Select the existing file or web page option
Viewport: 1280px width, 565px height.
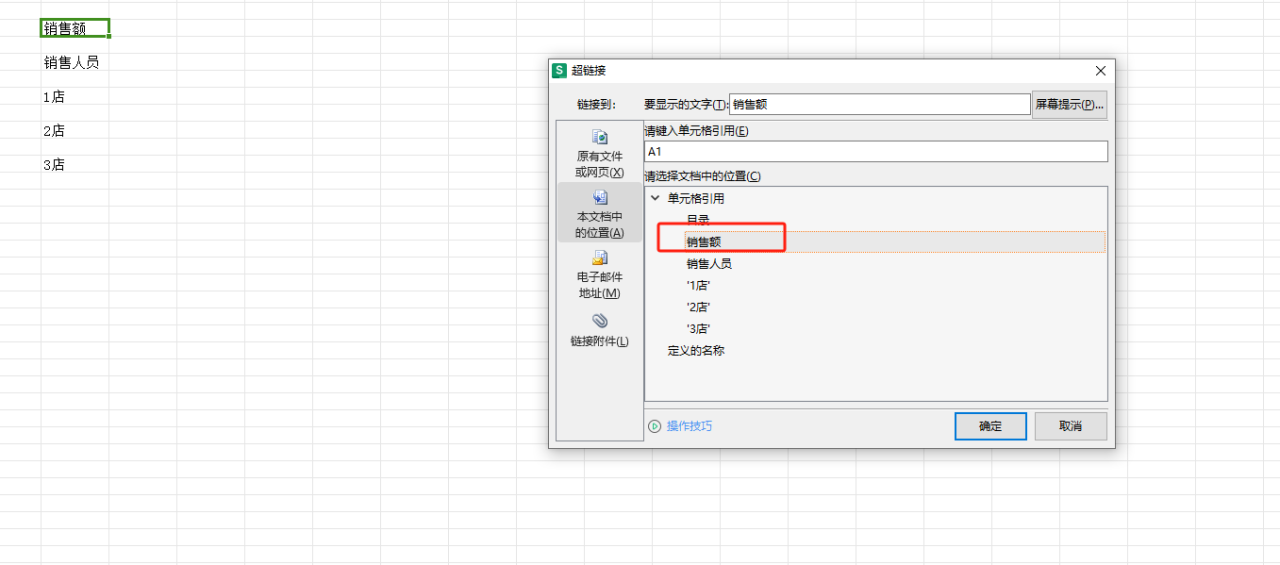[599, 154]
